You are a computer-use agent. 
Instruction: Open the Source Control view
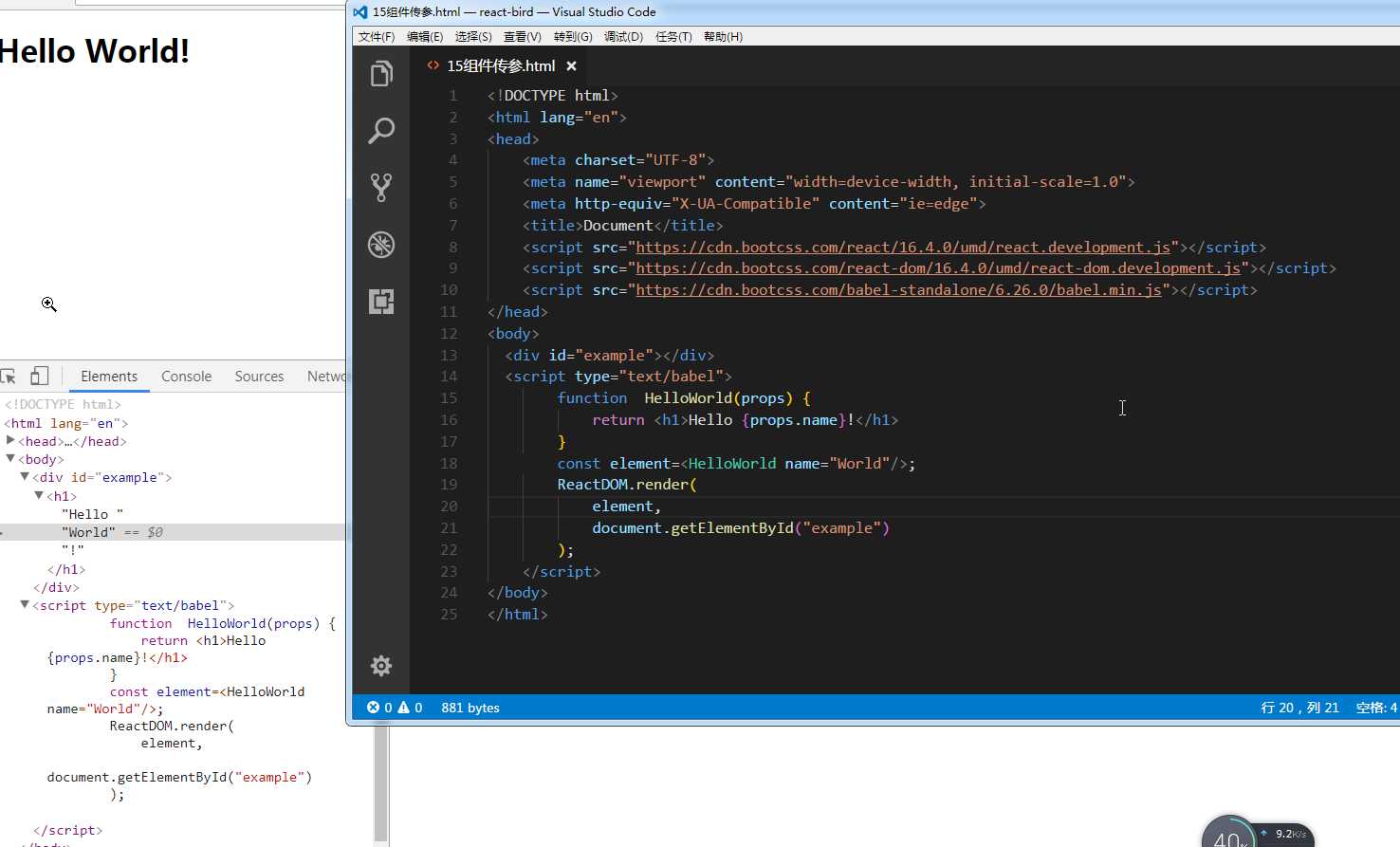381,188
